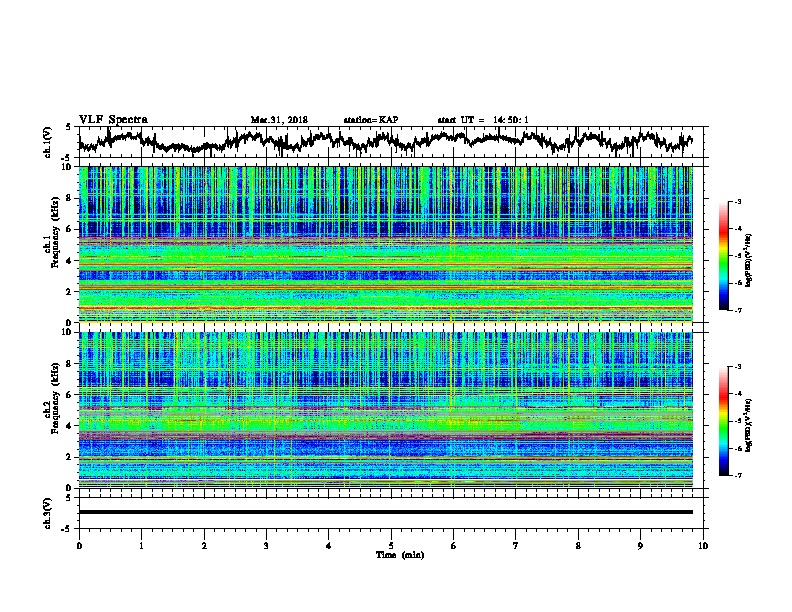
Task: Click the "start UT = 14:50:1" header text
Action: click(x=483, y=120)
